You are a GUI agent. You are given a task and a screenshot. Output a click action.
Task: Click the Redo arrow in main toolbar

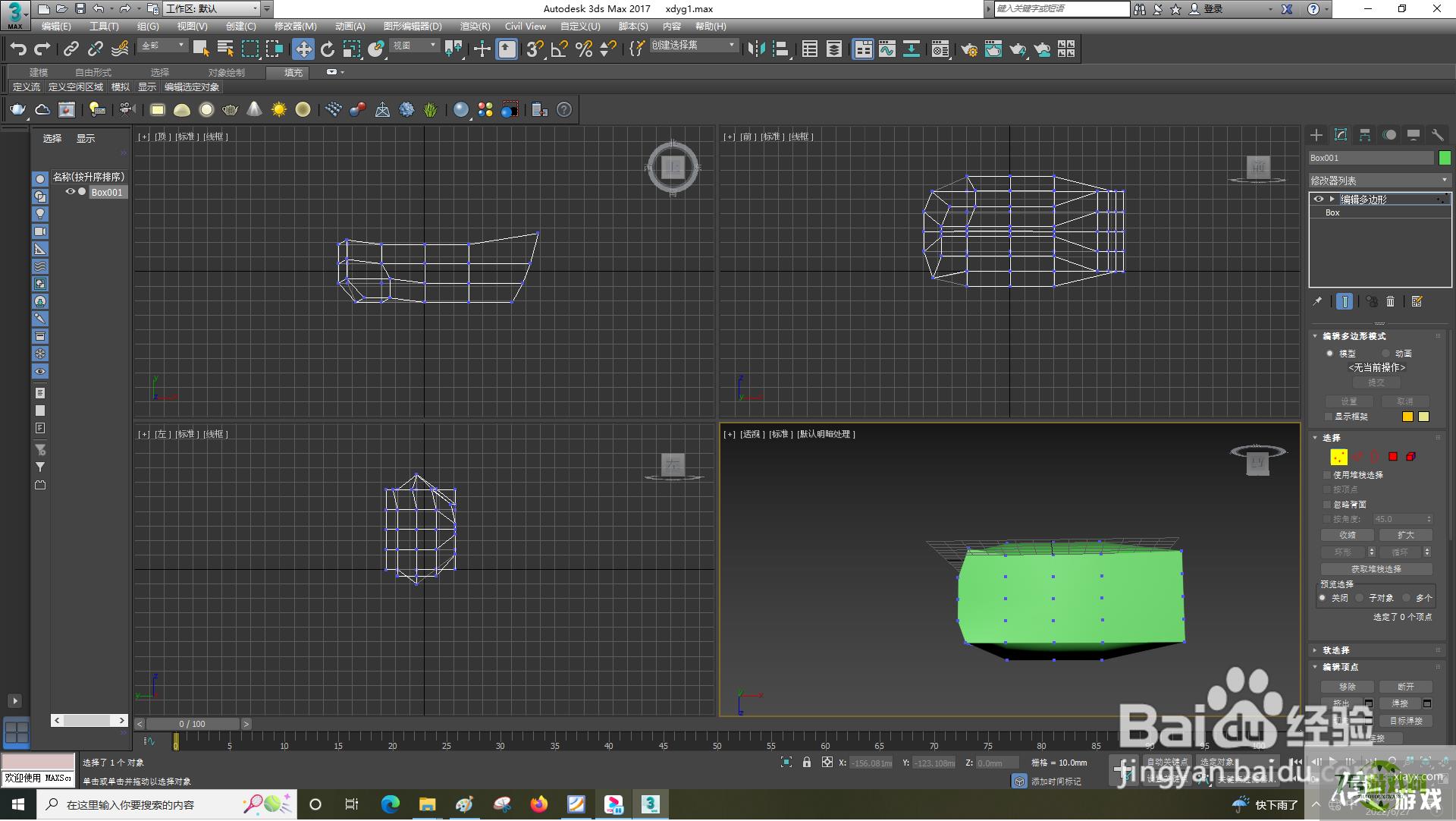point(42,49)
